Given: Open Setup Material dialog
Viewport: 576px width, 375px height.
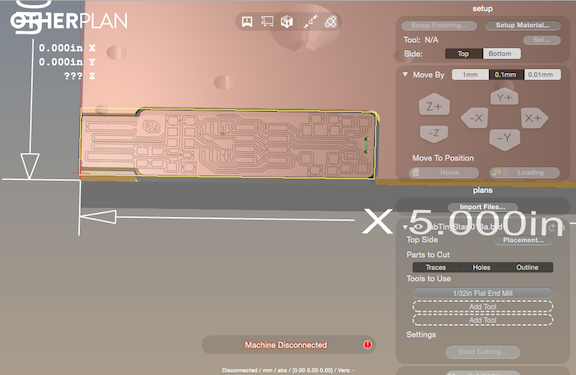Looking at the screenshot, I should pos(523,25).
